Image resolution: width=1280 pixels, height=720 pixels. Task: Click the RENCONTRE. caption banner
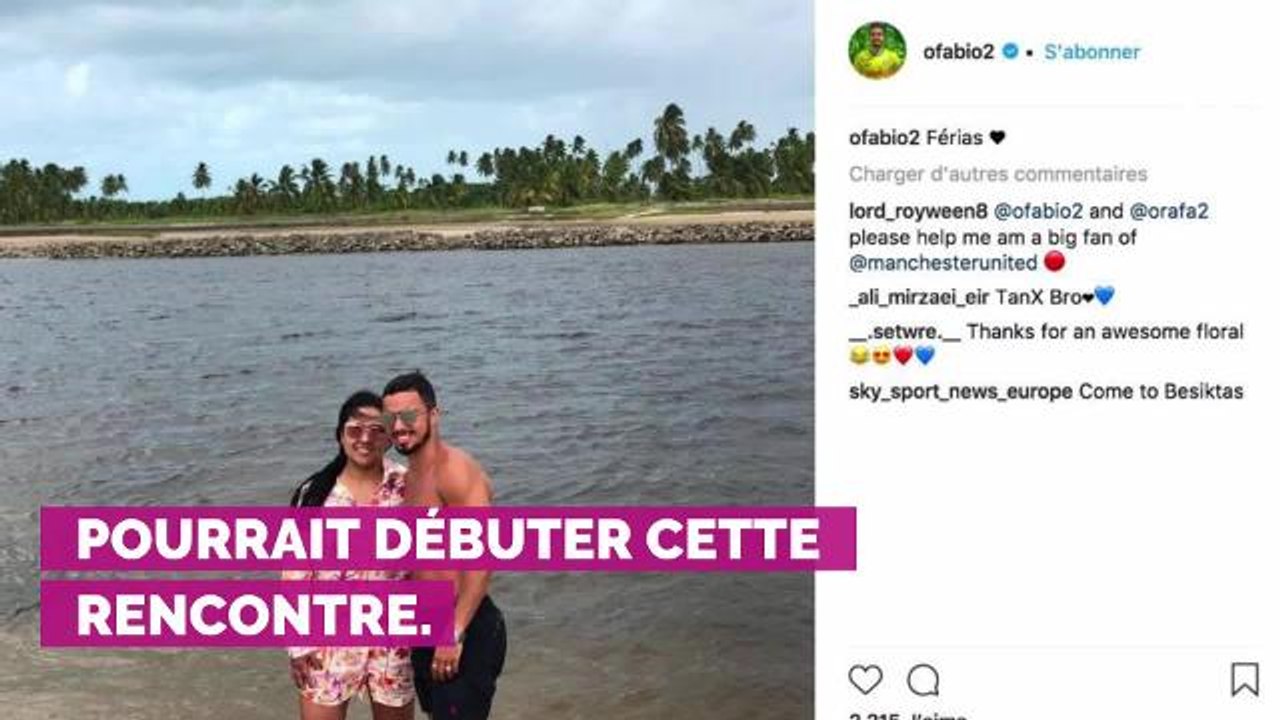tap(248, 614)
